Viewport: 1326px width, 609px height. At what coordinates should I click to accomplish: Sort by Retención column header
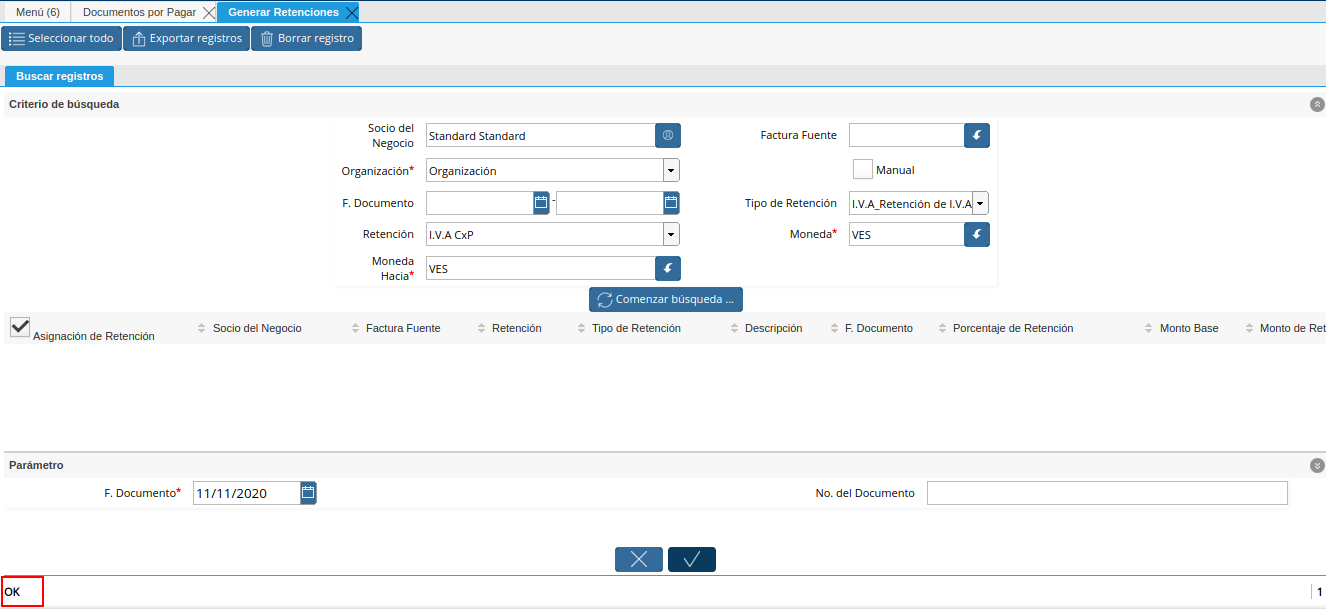point(517,328)
